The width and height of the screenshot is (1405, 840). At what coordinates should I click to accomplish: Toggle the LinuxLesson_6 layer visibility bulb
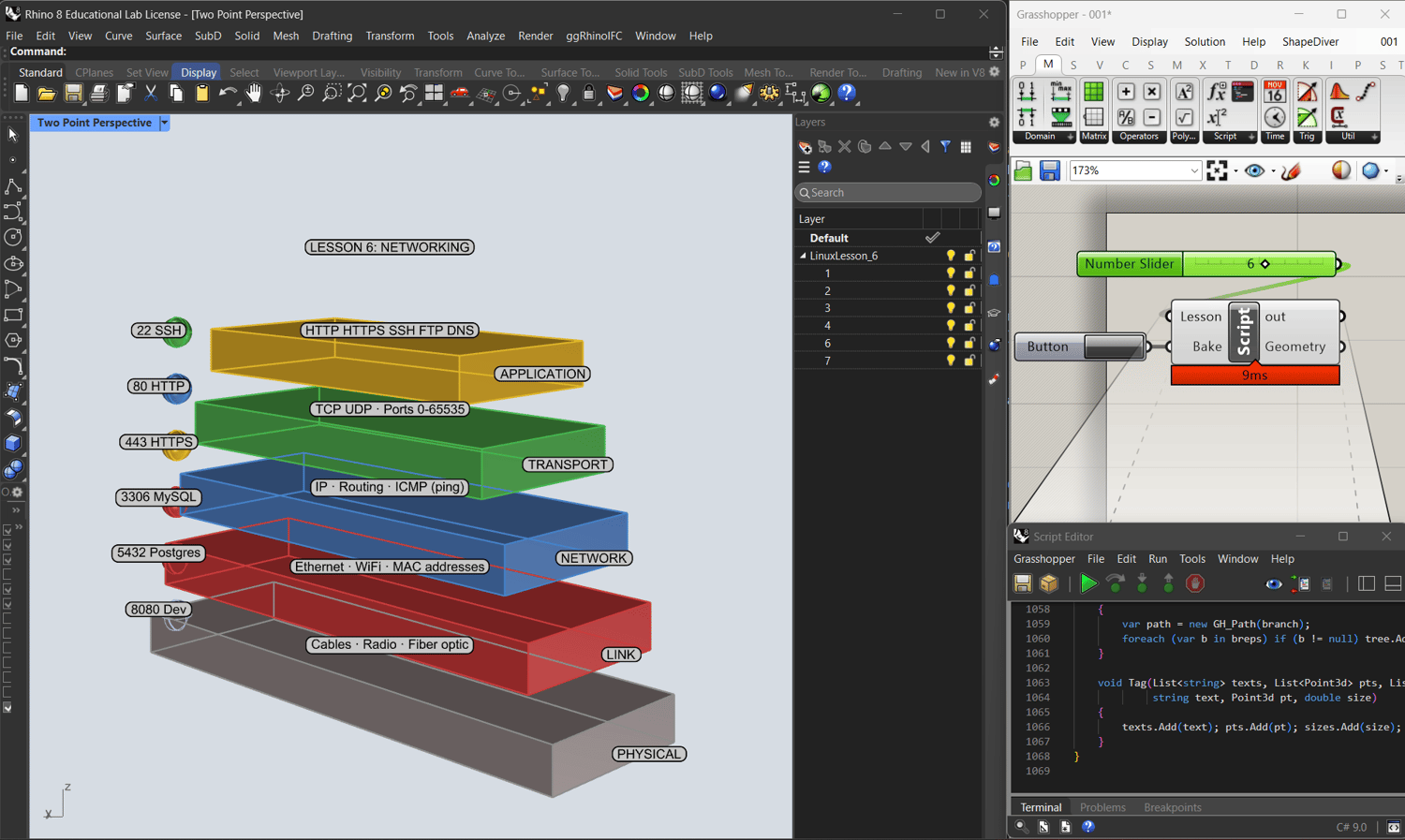pos(951,256)
